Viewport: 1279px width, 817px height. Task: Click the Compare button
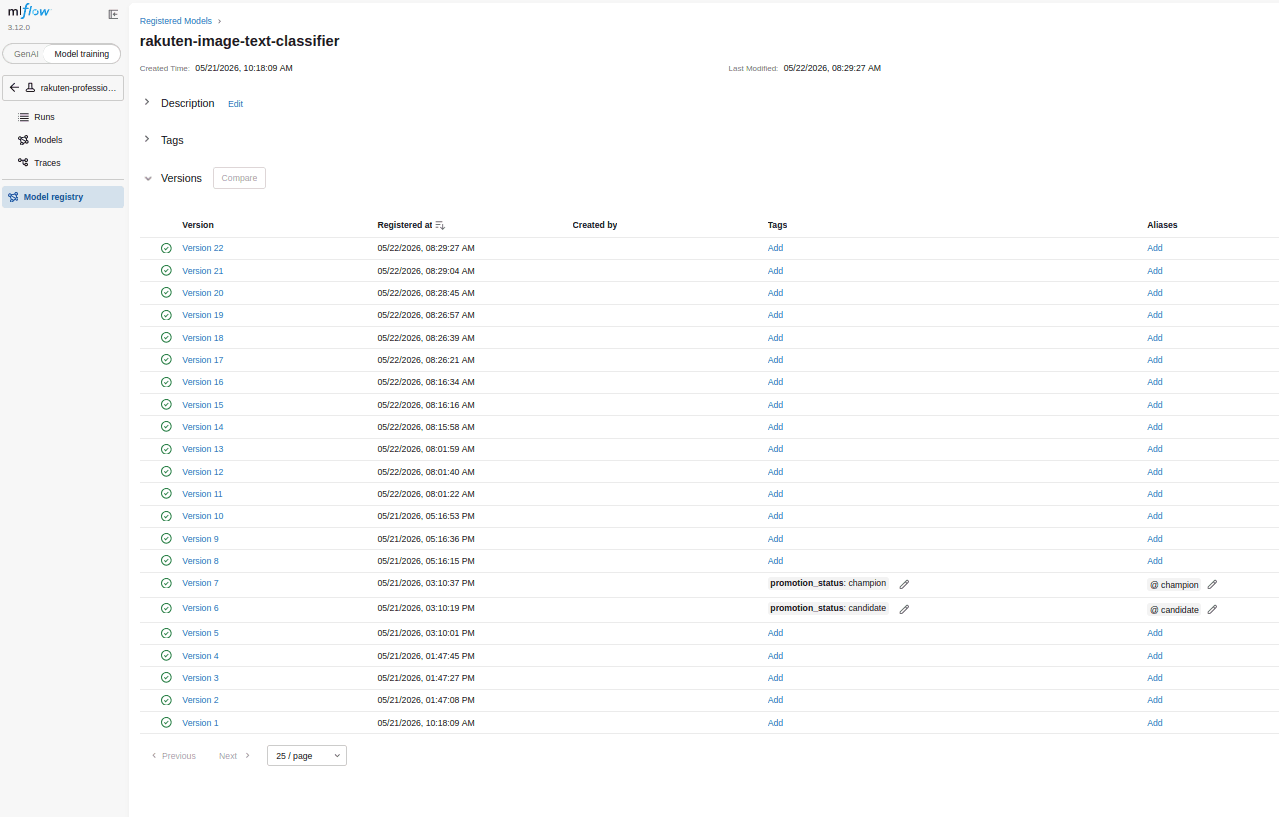239,178
